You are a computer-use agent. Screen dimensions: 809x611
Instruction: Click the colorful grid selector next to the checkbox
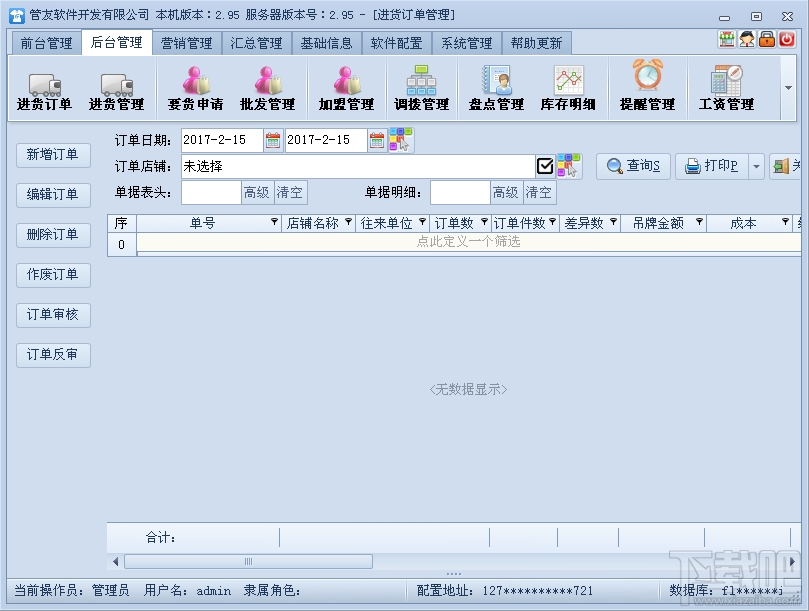pyautogui.click(x=567, y=166)
